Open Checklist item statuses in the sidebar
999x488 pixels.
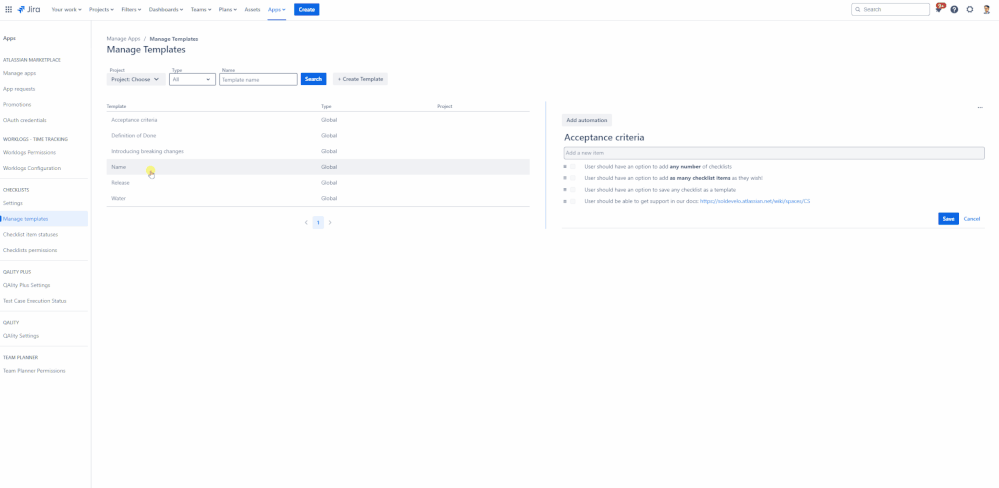click(x=31, y=234)
